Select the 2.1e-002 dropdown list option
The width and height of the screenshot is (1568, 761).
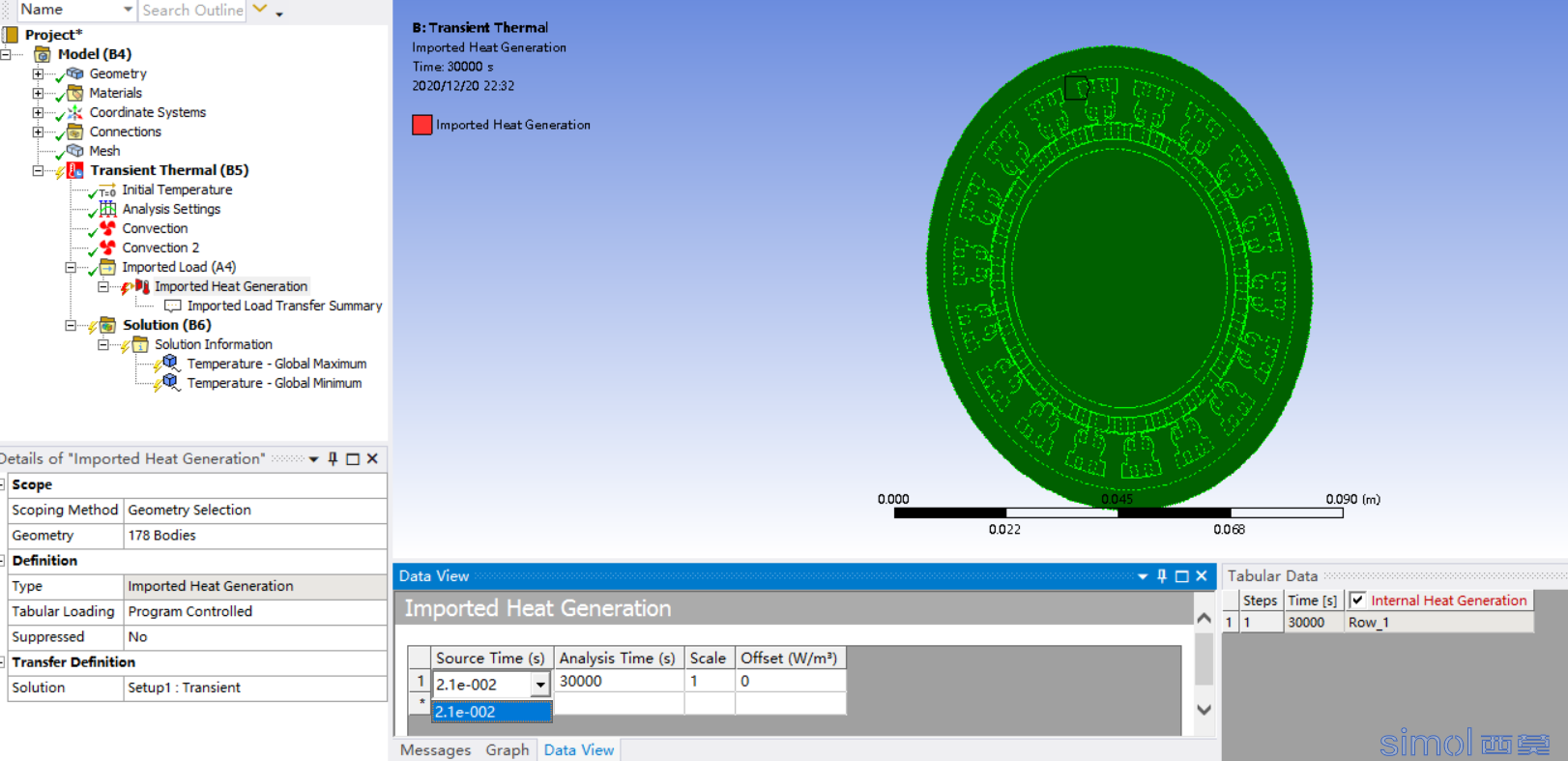click(492, 712)
